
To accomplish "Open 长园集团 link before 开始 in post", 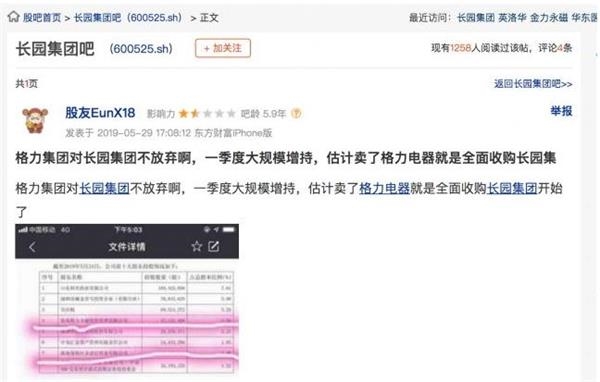I will point(512,188).
